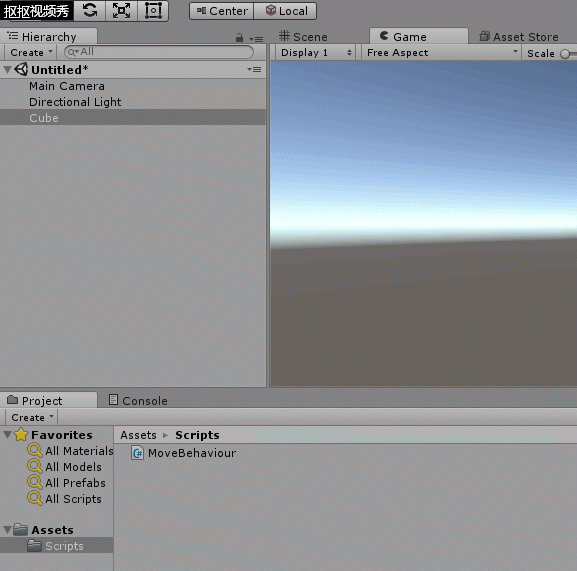Focus the Hierarchy search field
Screen dimensions: 577x571
click(159, 52)
